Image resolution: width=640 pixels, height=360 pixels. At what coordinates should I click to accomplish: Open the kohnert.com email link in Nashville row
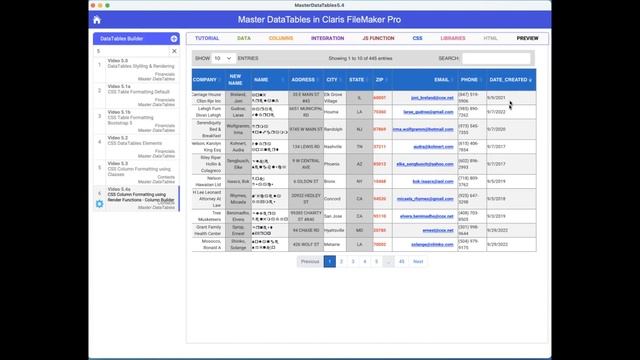(x=433, y=147)
